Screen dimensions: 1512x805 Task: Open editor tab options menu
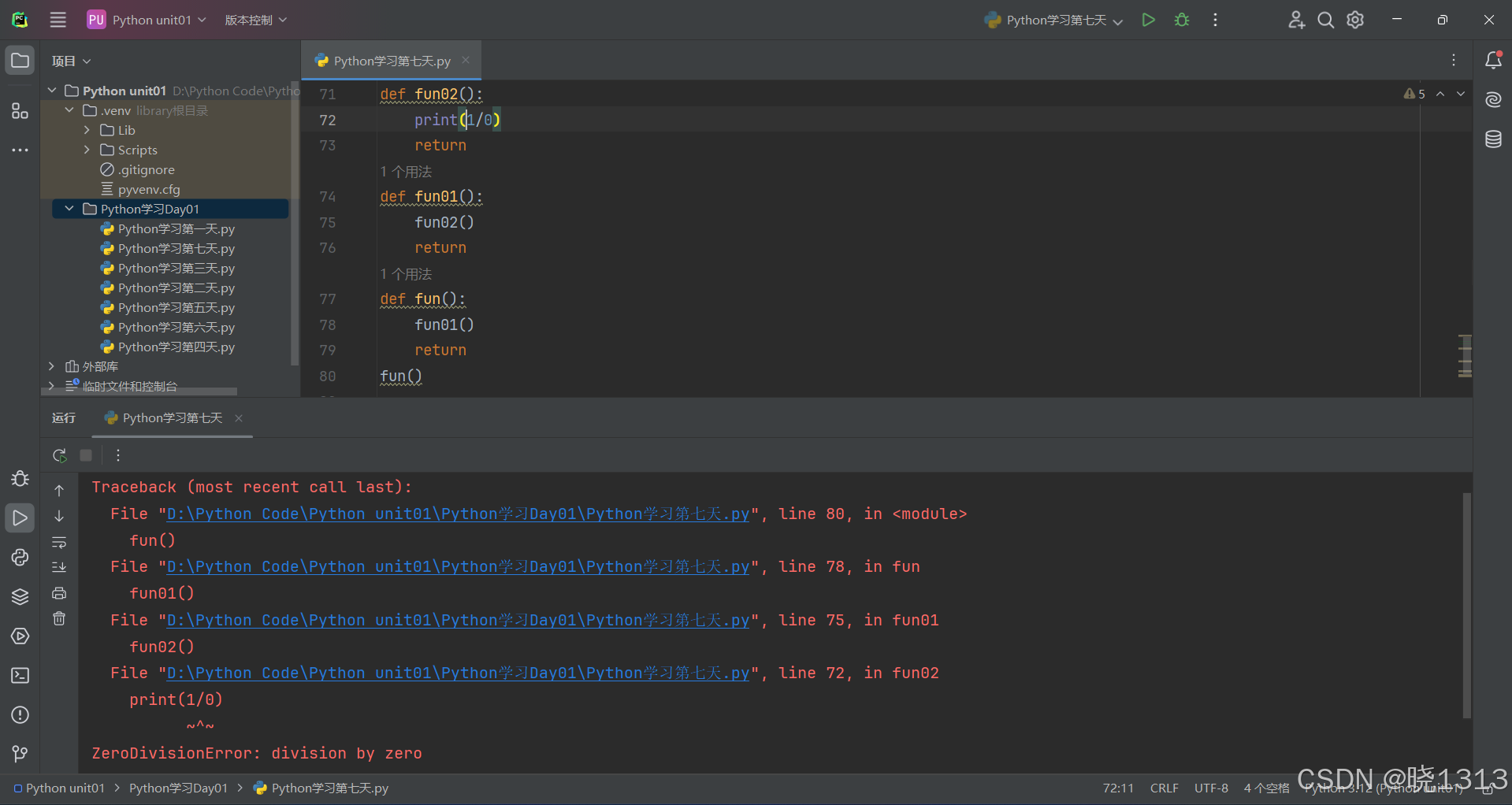tap(1454, 60)
